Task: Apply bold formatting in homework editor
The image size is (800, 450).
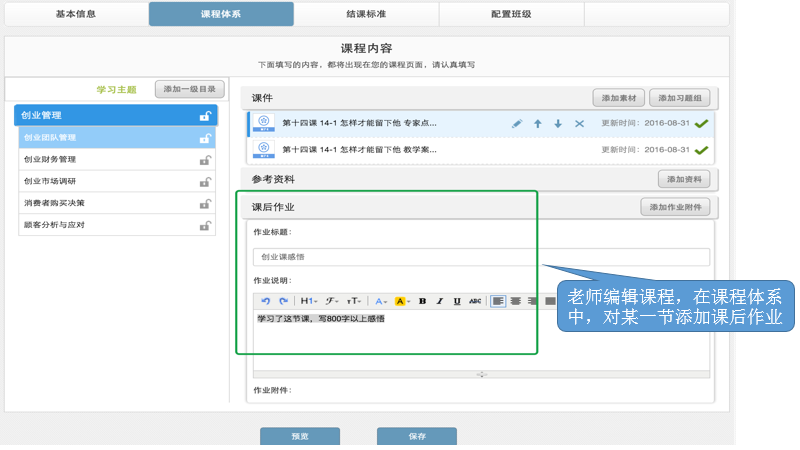Action: tap(422, 300)
